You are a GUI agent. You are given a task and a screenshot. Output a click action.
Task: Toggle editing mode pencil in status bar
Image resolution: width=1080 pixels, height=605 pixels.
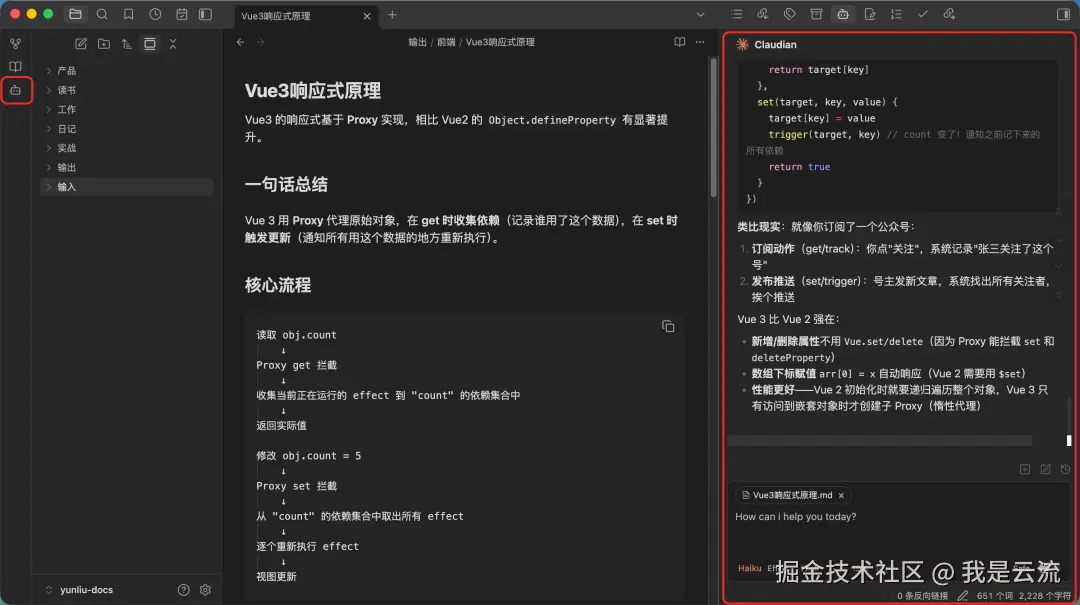[x=963, y=596]
